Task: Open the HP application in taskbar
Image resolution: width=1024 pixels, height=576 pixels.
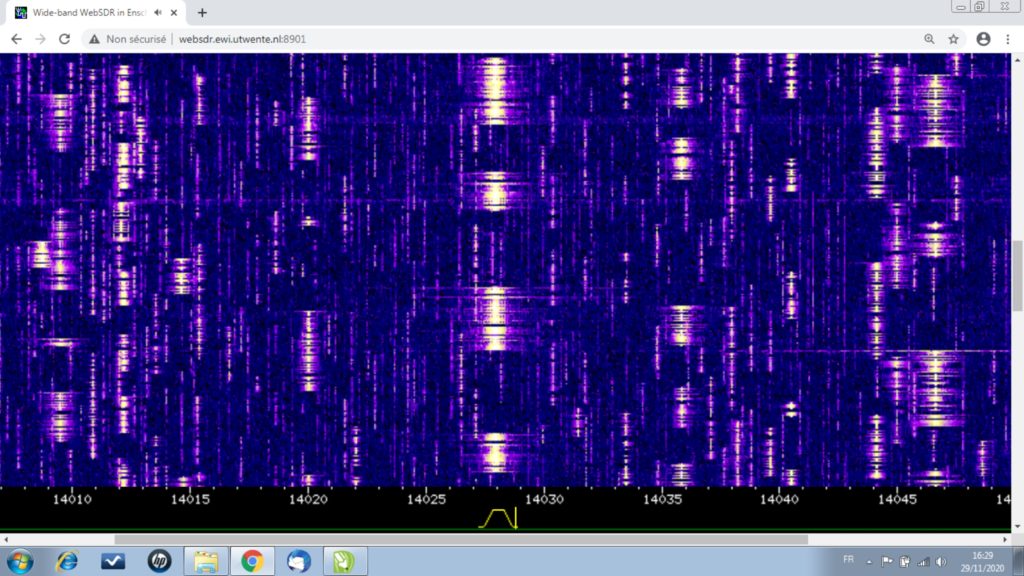Action: (x=159, y=561)
